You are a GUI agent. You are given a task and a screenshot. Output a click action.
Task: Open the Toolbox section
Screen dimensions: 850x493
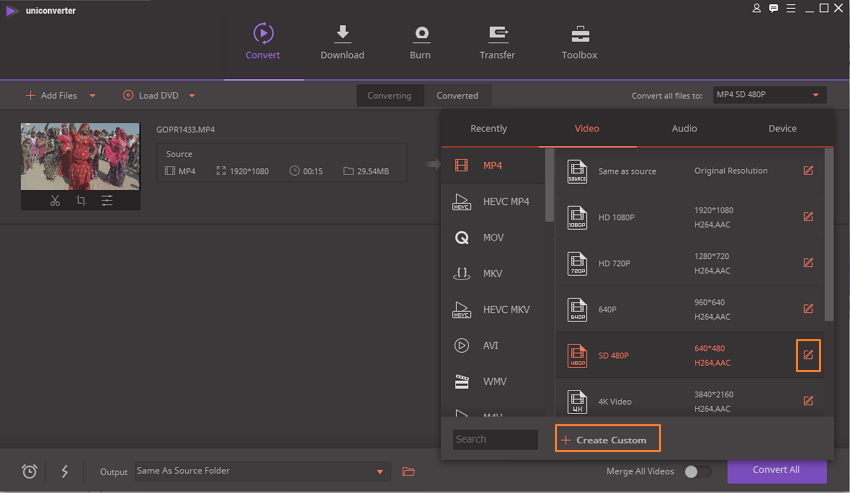(579, 41)
